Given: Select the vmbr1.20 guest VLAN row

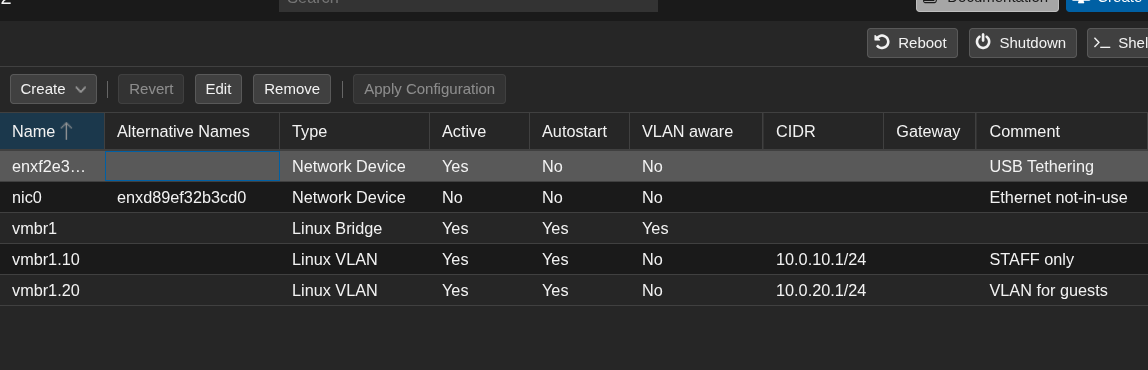Looking at the screenshot, I should tap(574, 290).
